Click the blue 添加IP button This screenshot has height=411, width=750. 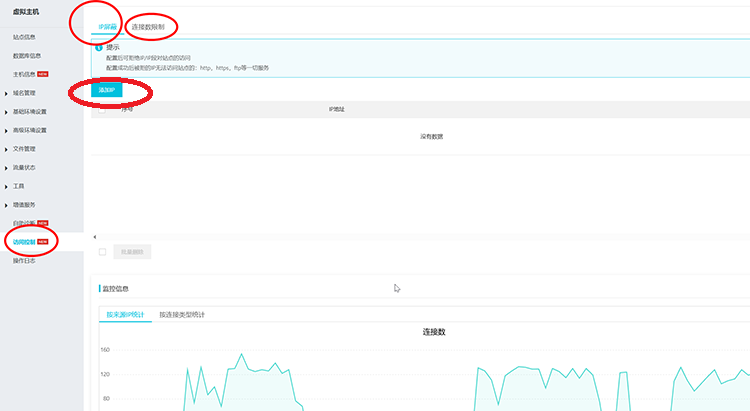click(x=106, y=90)
